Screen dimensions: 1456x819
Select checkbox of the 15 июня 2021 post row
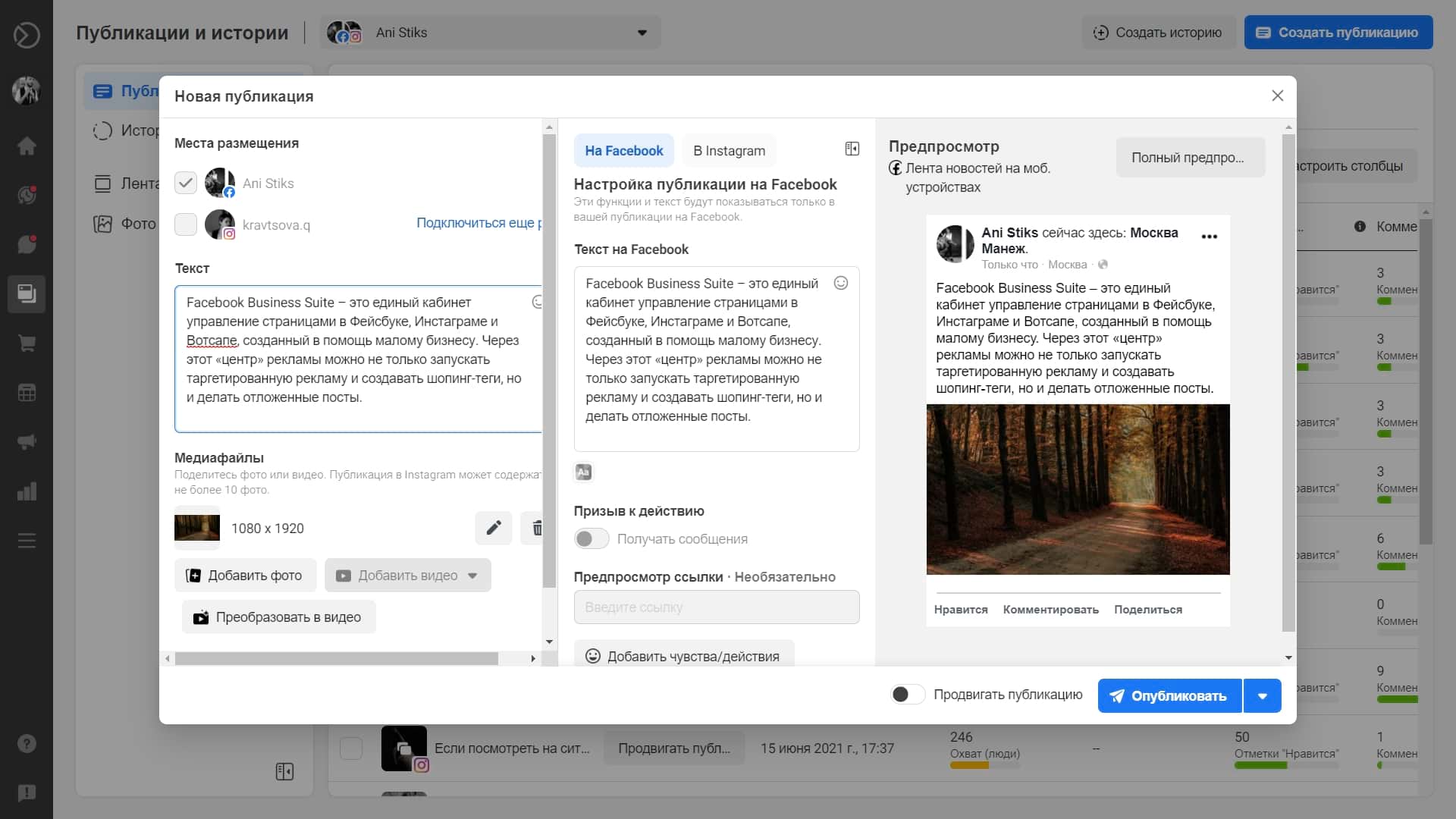click(351, 748)
